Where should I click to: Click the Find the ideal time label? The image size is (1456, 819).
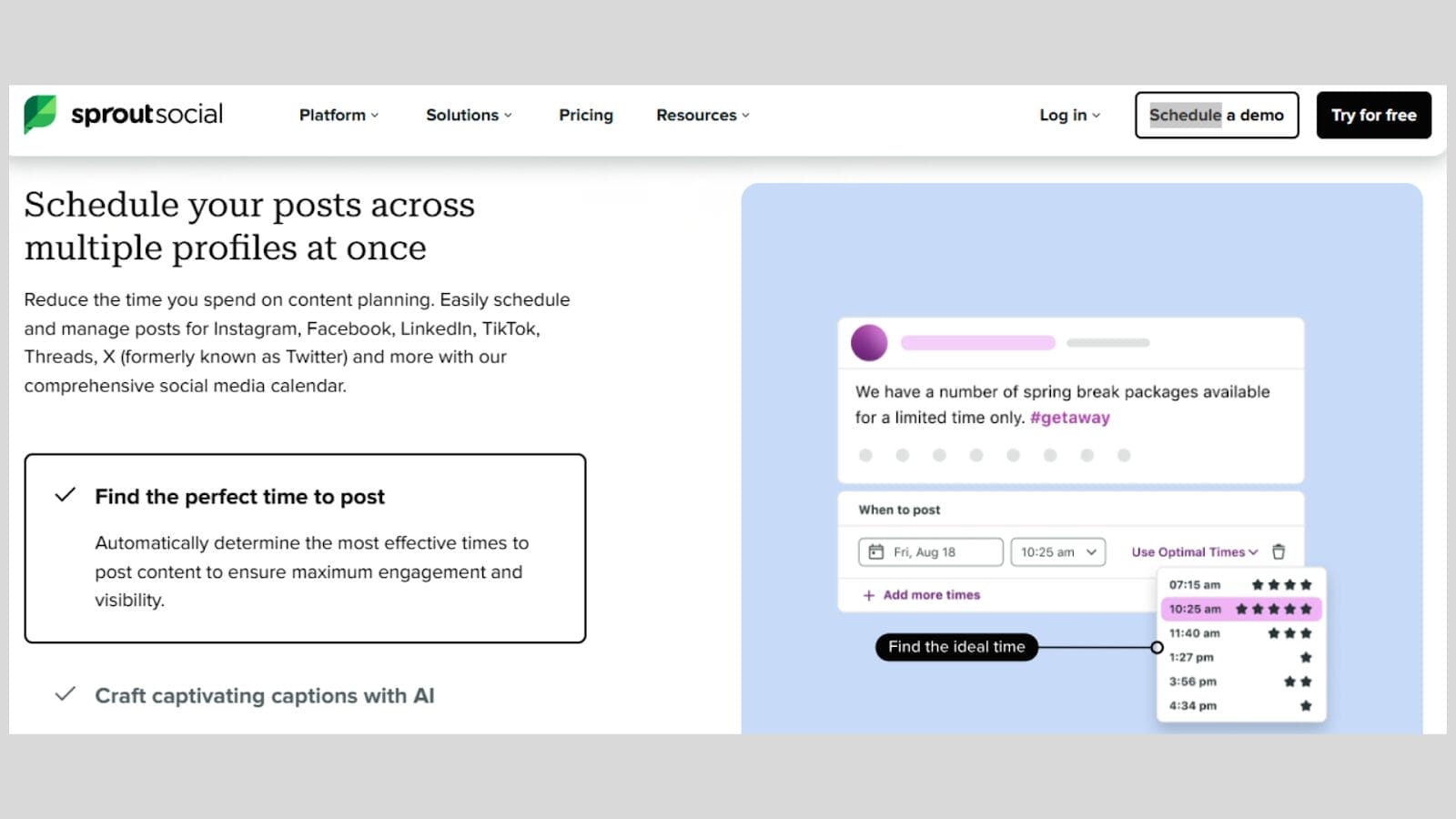click(x=956, y=647)
